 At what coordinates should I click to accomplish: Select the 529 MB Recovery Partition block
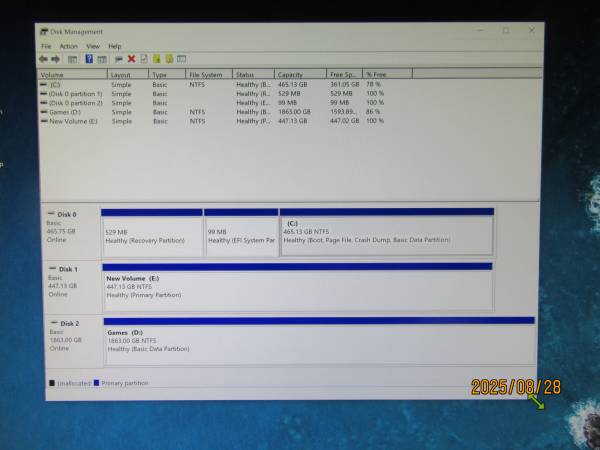[152, 233]
